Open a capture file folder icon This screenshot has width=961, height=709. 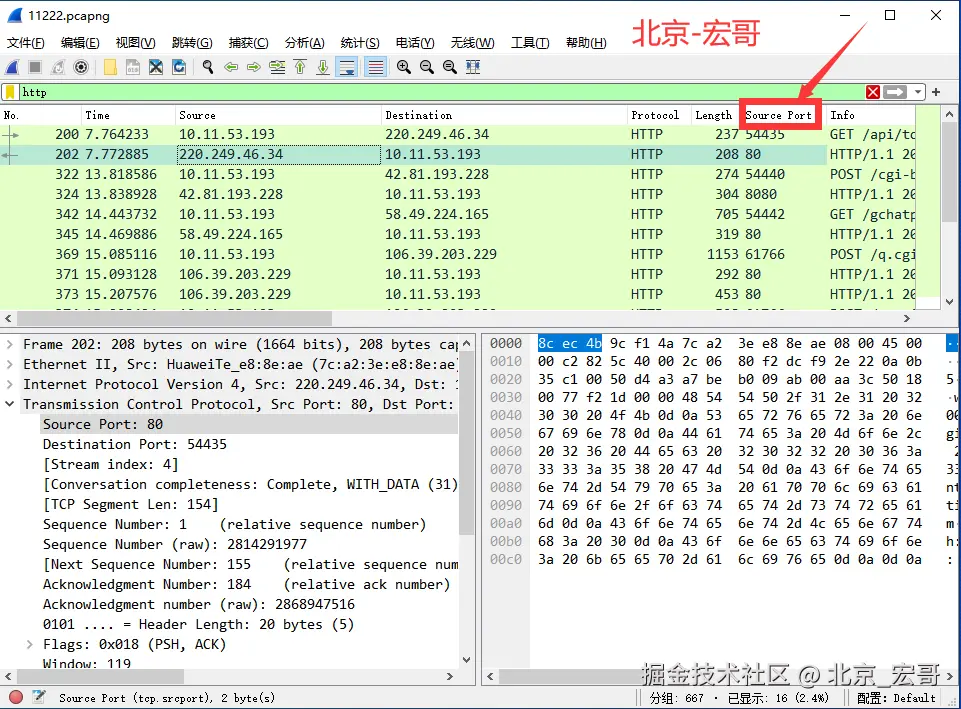tap(110, 67)
